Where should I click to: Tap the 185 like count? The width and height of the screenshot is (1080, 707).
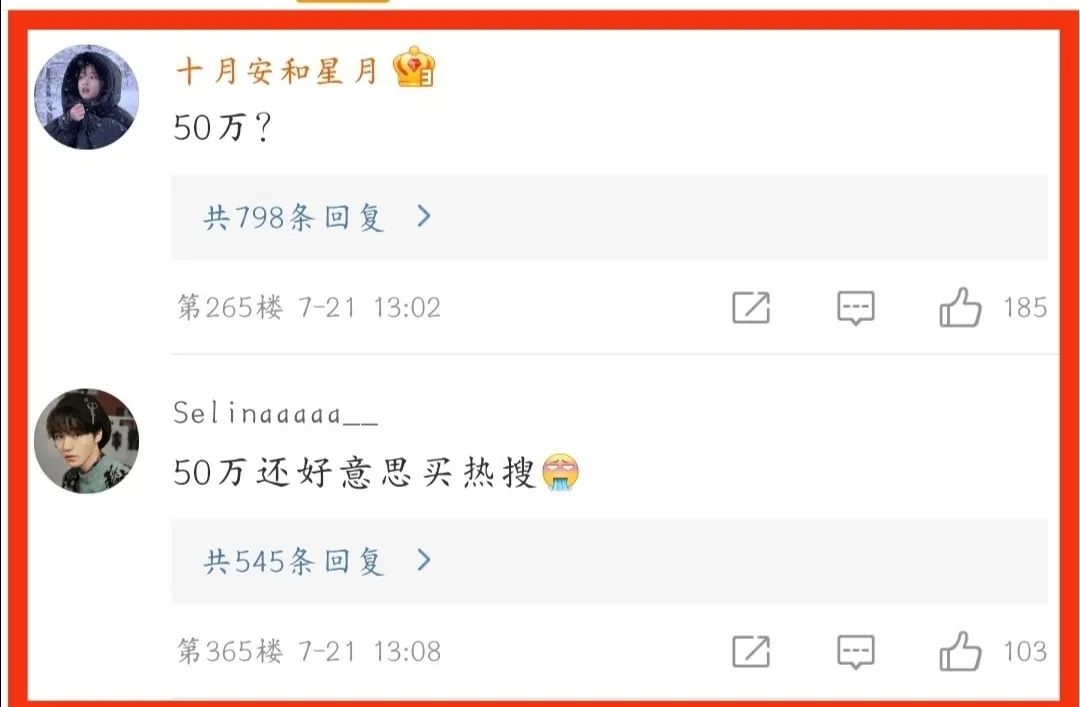tap(1025, 307)
